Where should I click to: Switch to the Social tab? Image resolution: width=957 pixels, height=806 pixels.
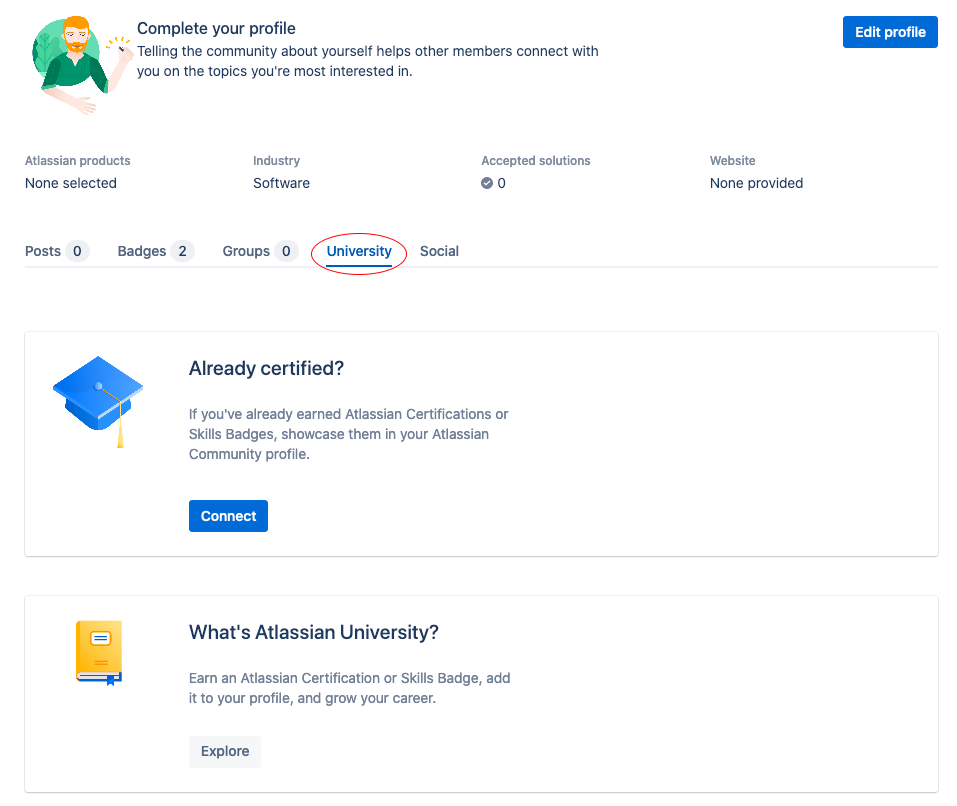pyautogui.click(x=439, y=251)
